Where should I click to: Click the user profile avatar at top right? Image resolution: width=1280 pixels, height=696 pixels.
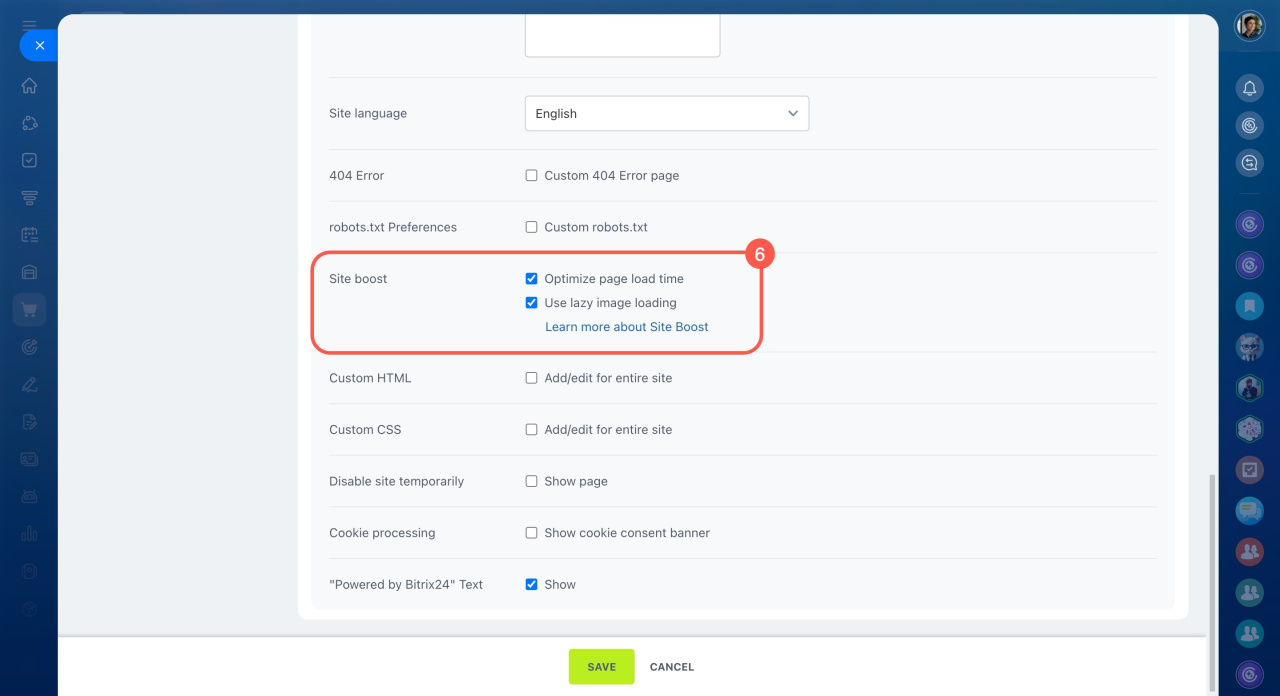tap(1249, 26)
